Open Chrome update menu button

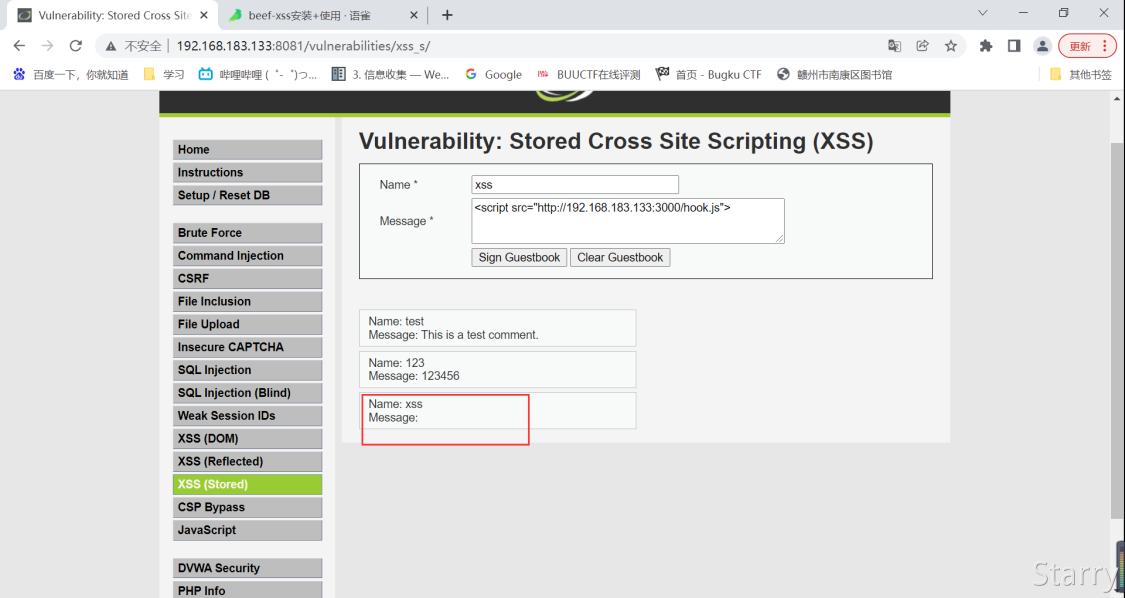[1087, 46]
